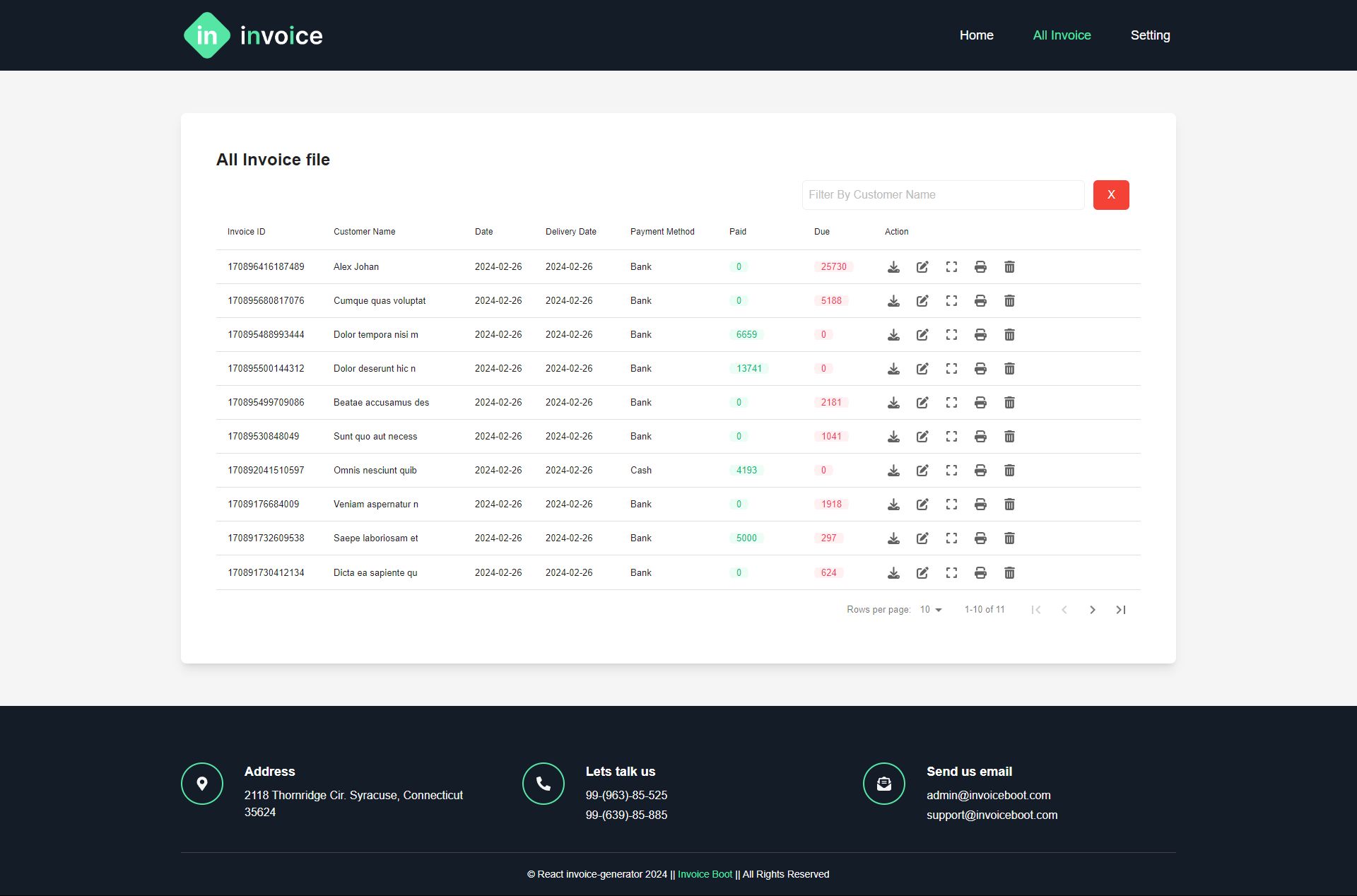Edit the Saepe laboriosam et invoice
The image size is (1357, 896).
click(922, 538)
